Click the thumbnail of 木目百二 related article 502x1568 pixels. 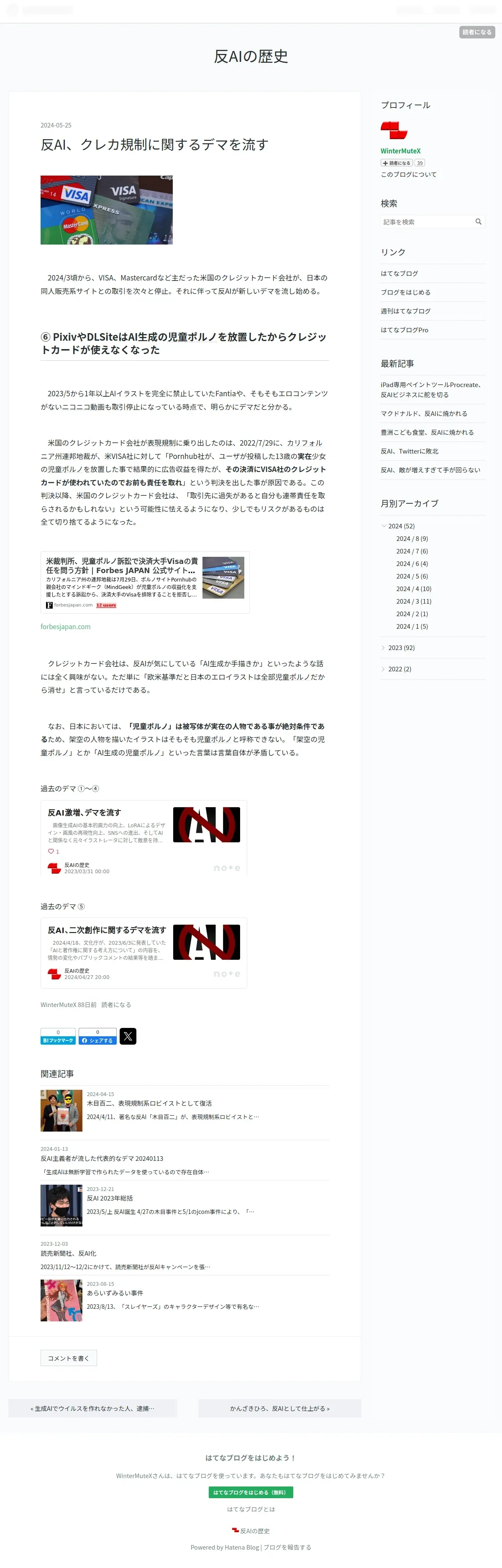coord(61,1111)
